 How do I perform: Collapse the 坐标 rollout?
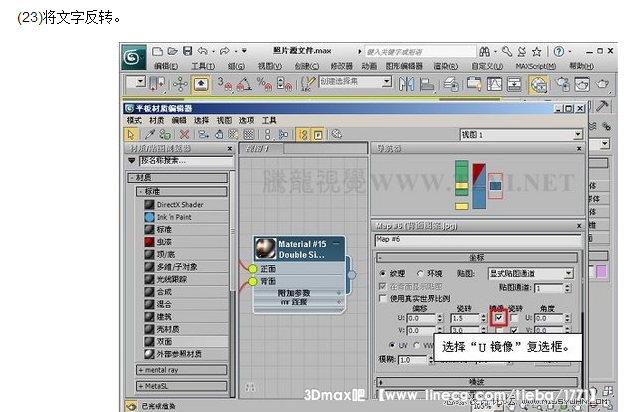pos(477,257)
